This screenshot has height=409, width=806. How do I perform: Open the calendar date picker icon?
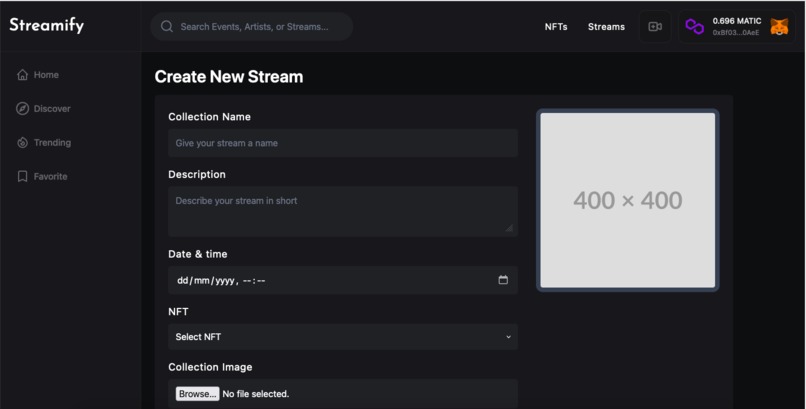coord(503,280)
